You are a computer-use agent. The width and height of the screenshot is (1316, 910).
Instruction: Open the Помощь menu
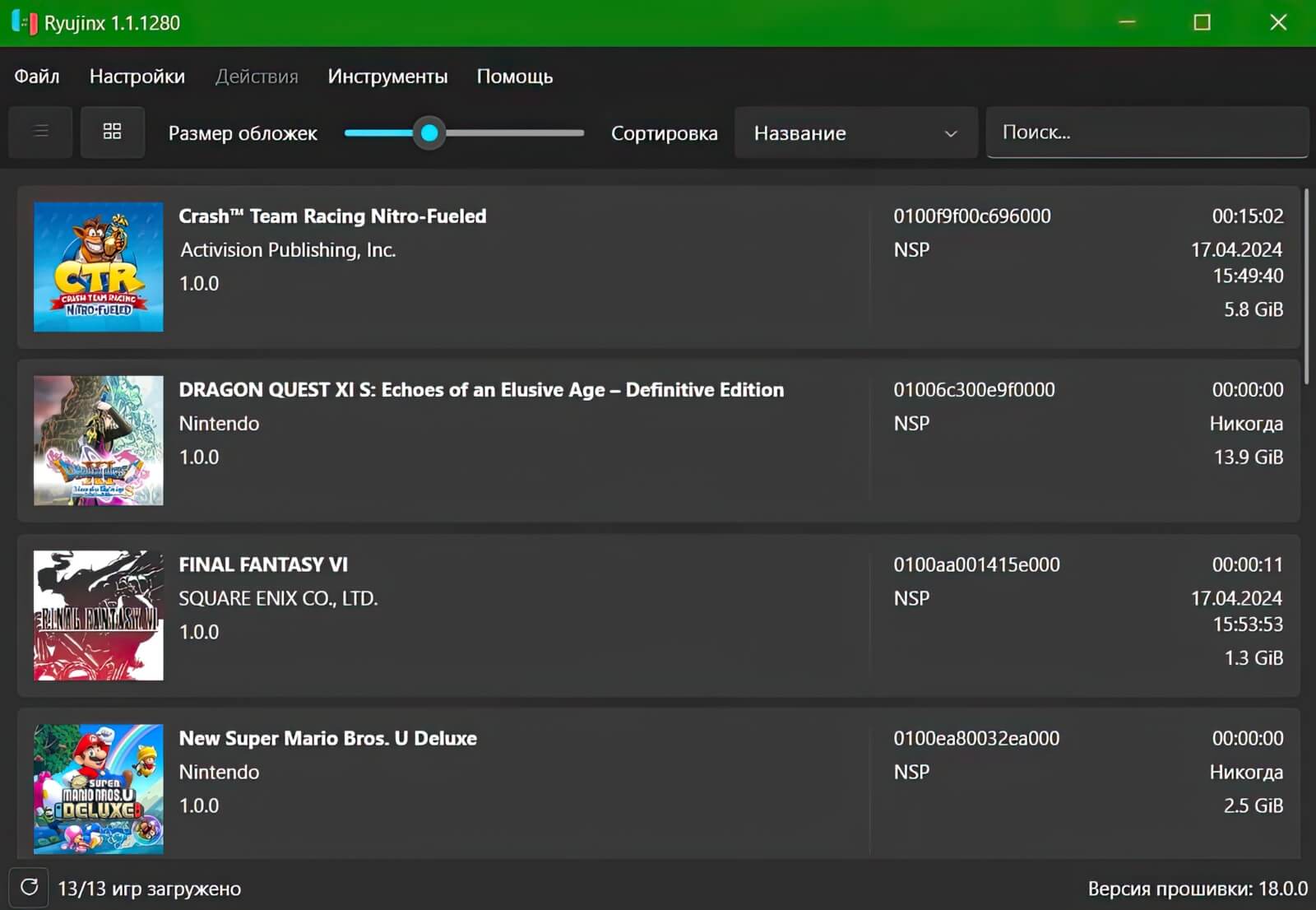click(x=515, y=77)
